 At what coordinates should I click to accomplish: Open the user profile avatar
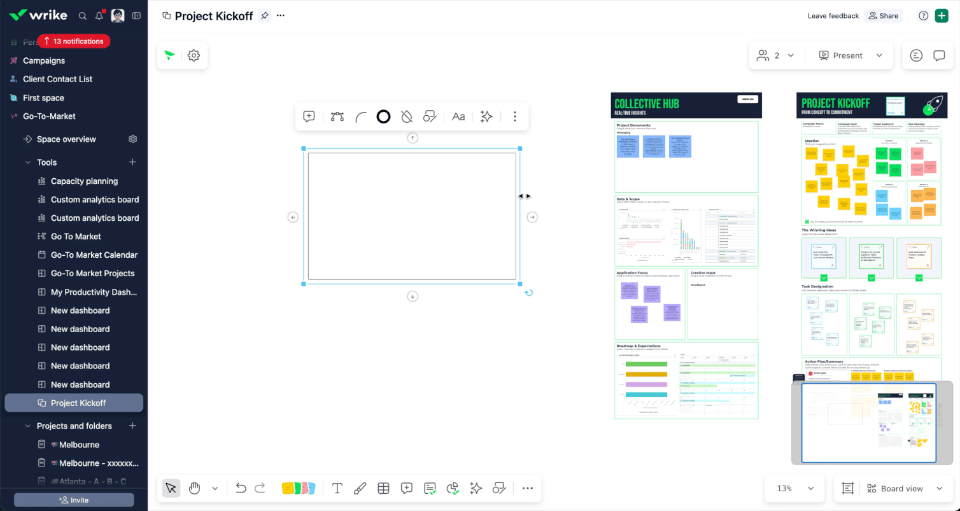pos(118,16)
